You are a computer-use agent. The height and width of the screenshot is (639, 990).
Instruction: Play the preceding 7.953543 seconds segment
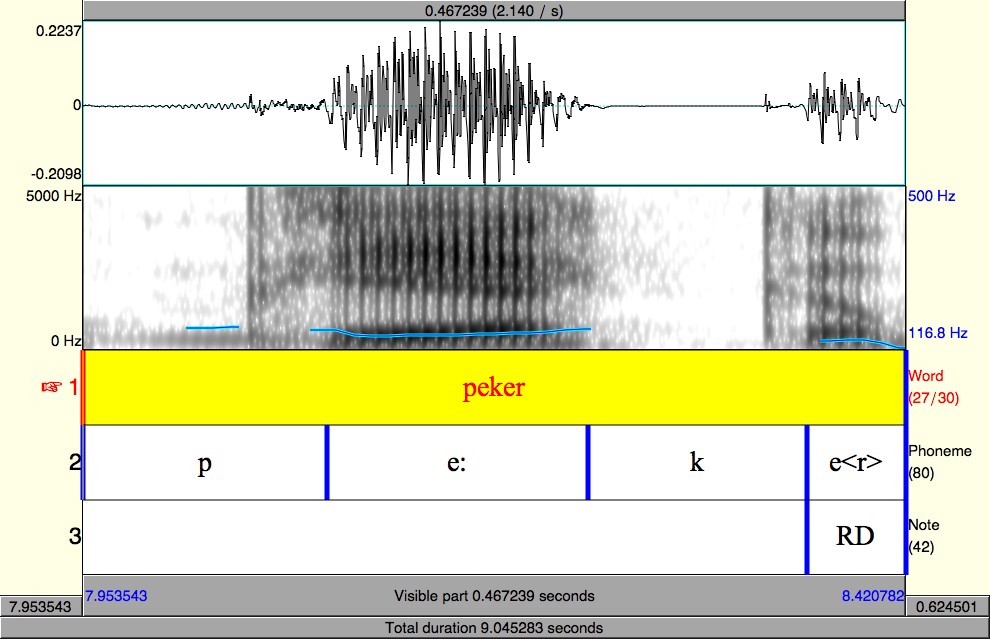tap(41, 607)
